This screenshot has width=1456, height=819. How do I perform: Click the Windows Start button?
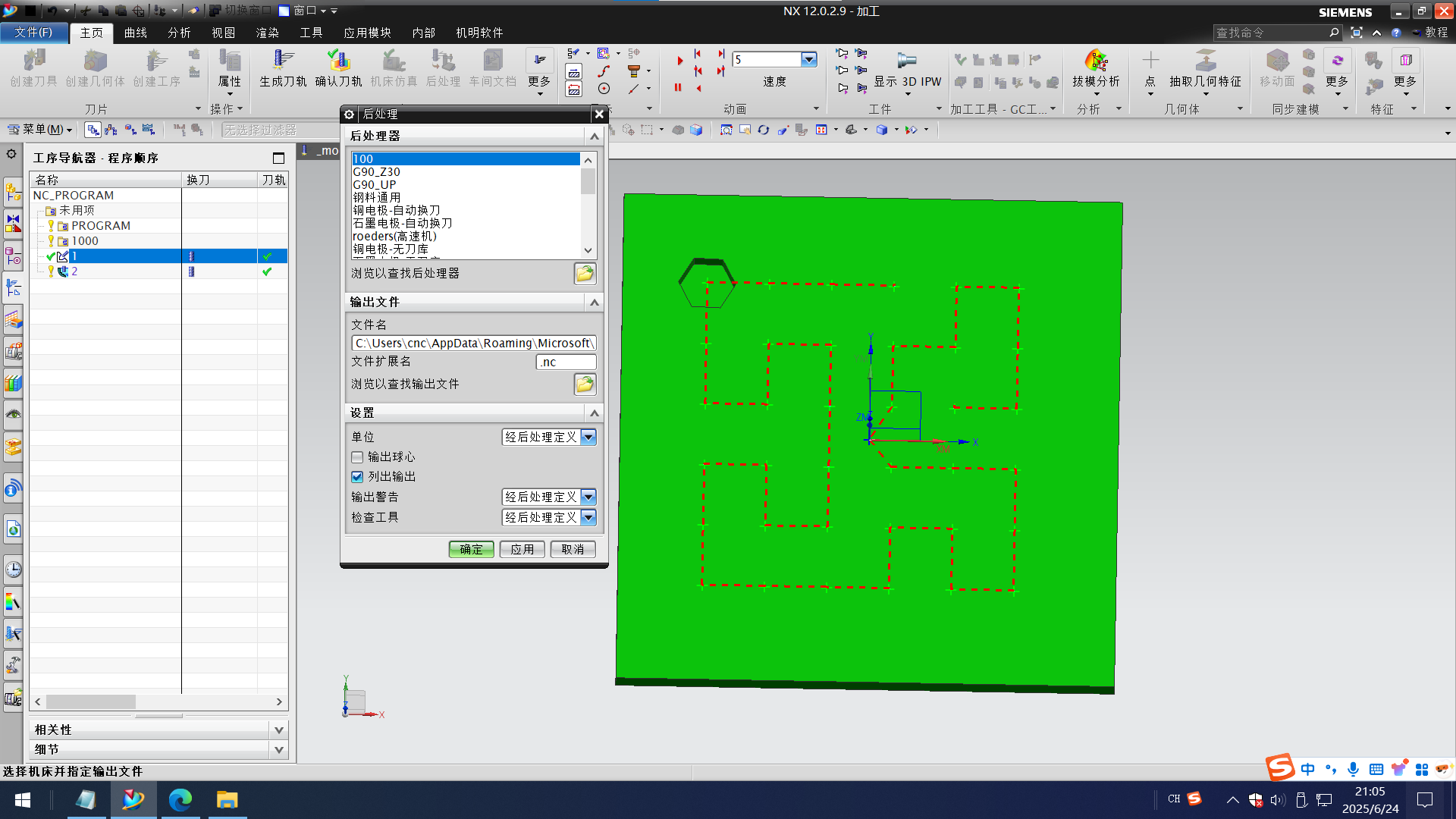[23, 799]
